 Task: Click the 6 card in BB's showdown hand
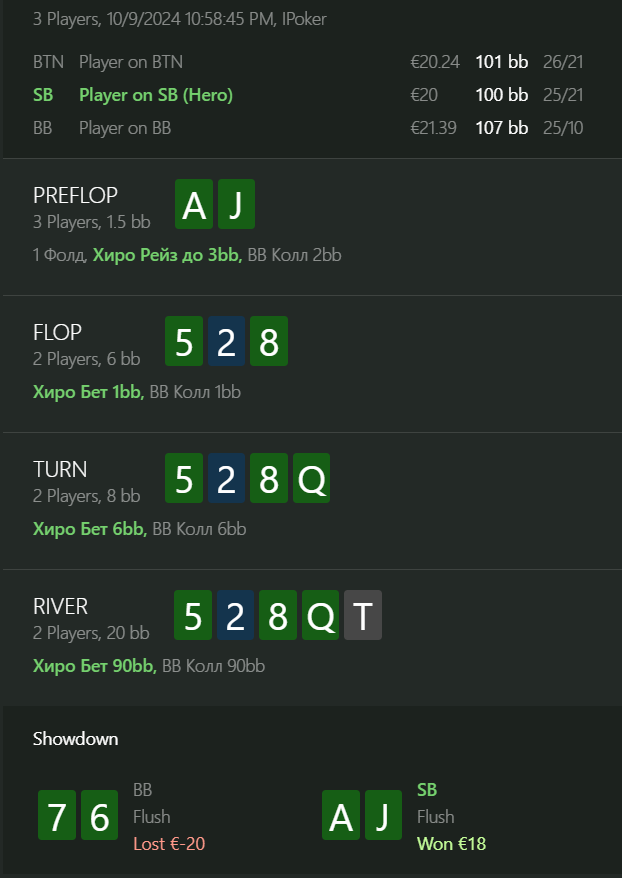99,816
